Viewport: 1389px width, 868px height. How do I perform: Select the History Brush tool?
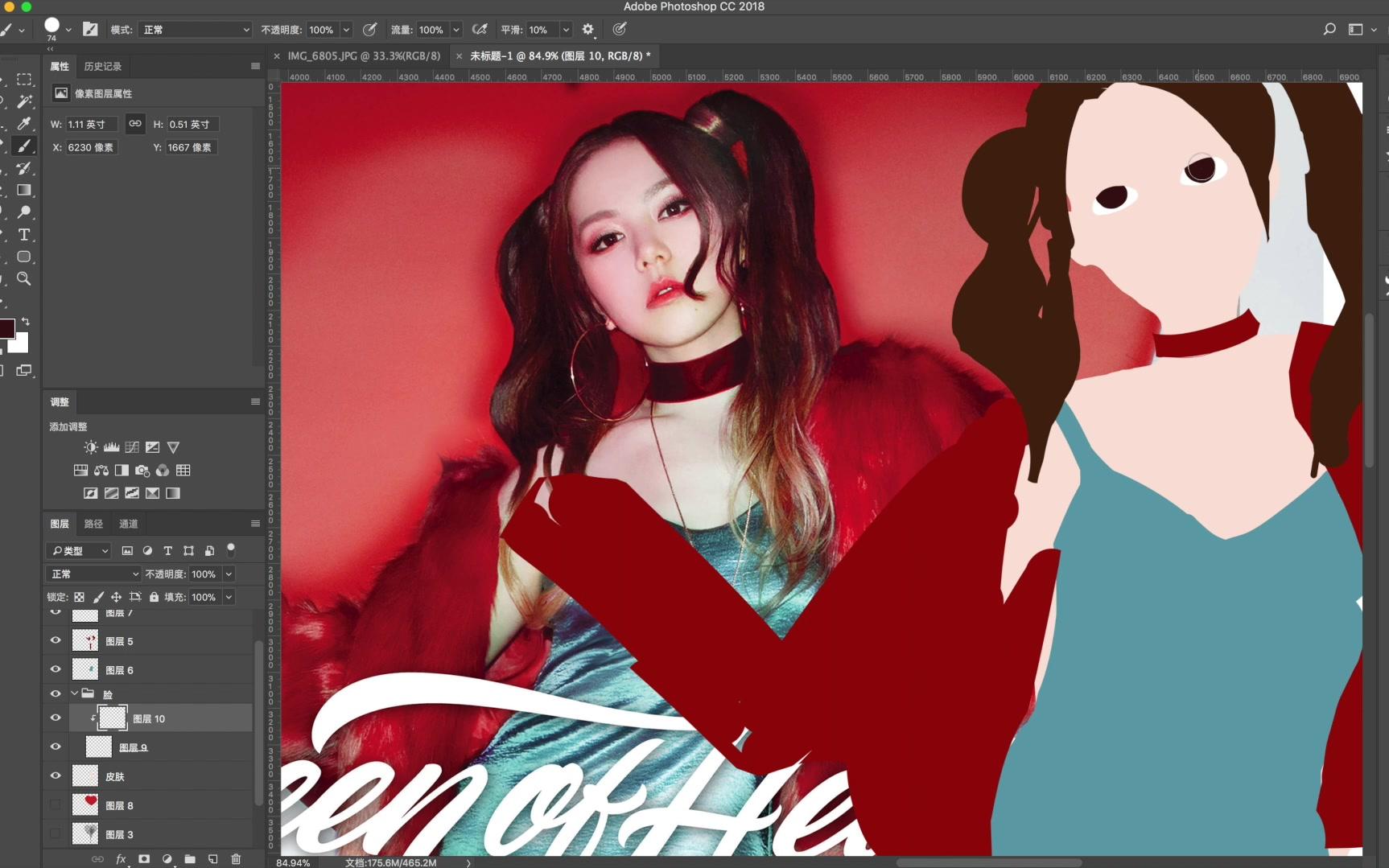[x=24, y=168]
